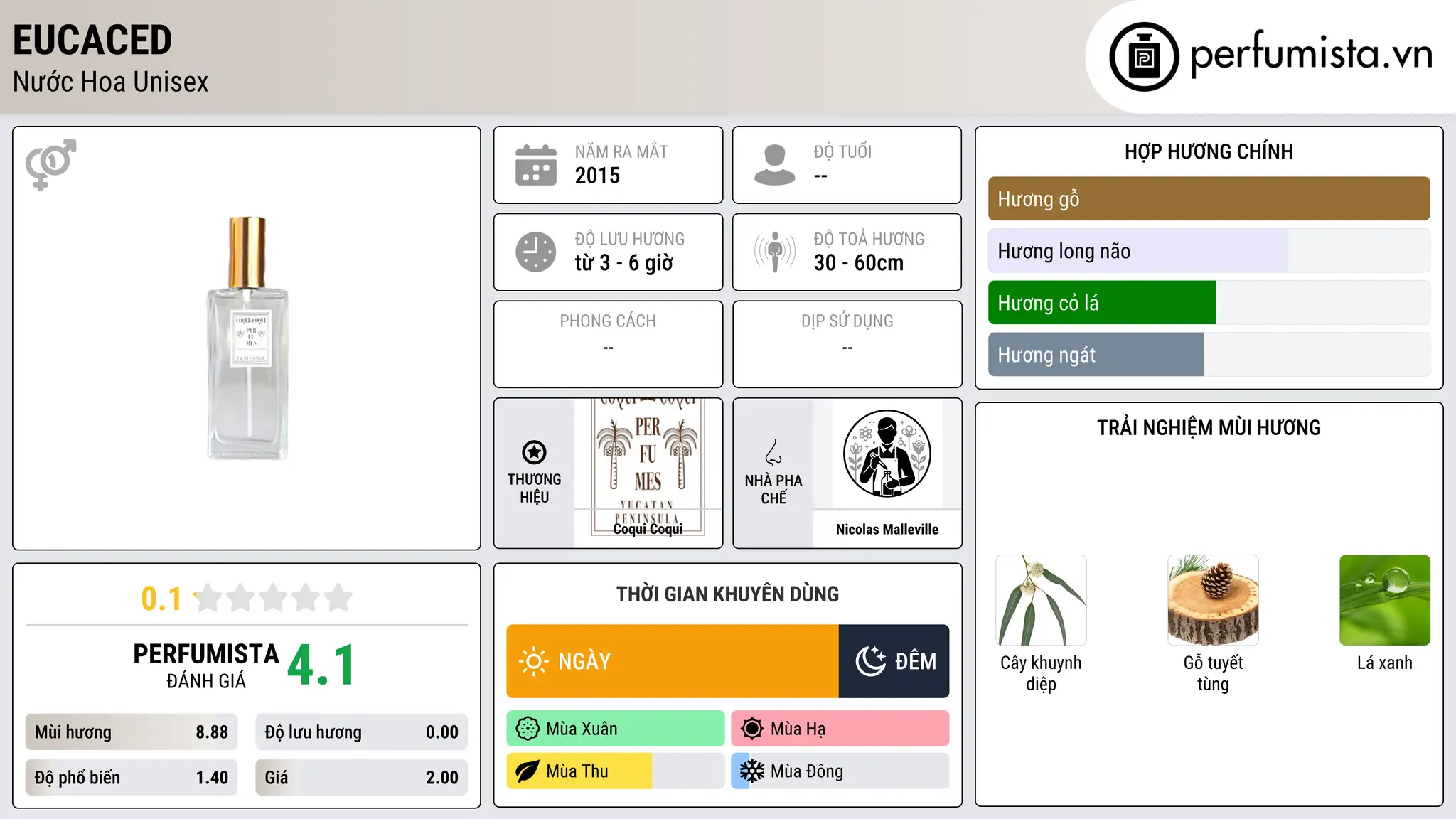Viewport: 1456px width, 819px height.
Task: Click the leaf icon beside Mùa Thu
Action: coord(528,771)
